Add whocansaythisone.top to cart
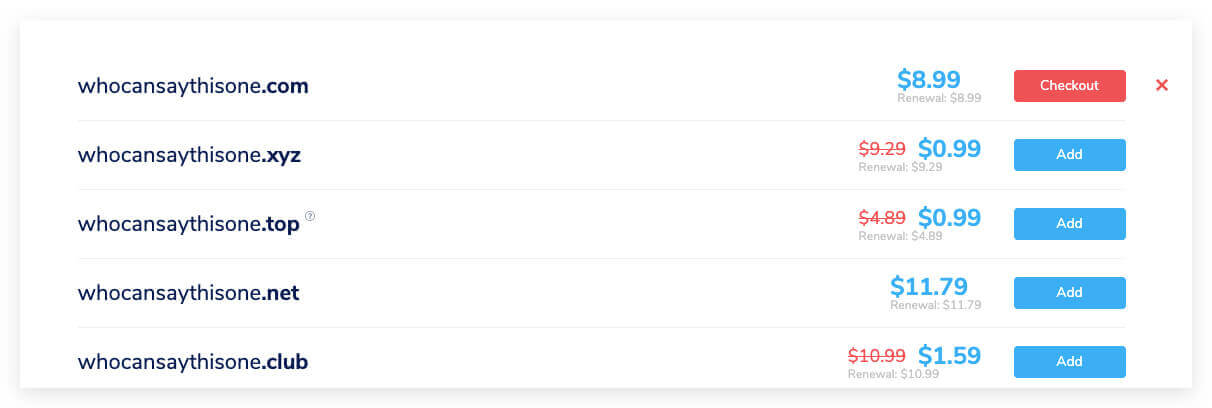 [x=1069, y=224]
